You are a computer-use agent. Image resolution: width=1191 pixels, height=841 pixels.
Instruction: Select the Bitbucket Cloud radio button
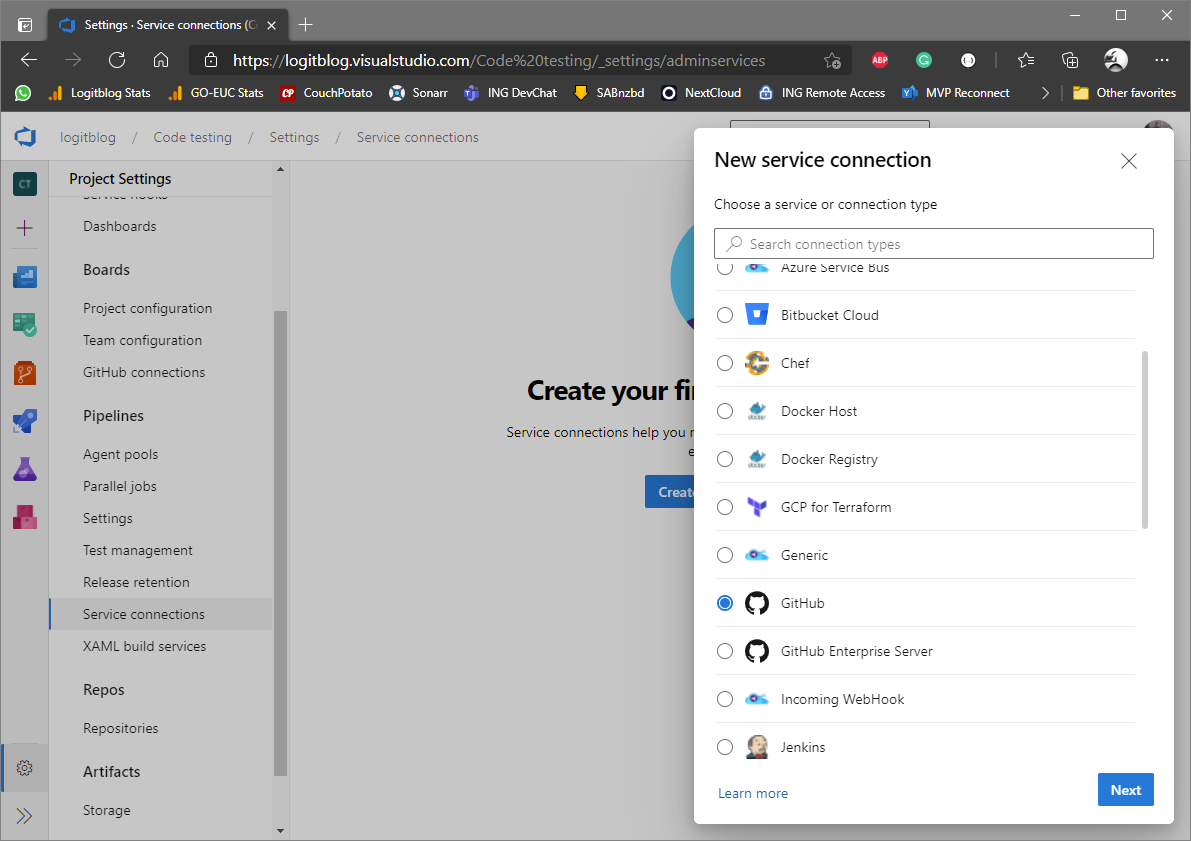click(x=725, y=315)
